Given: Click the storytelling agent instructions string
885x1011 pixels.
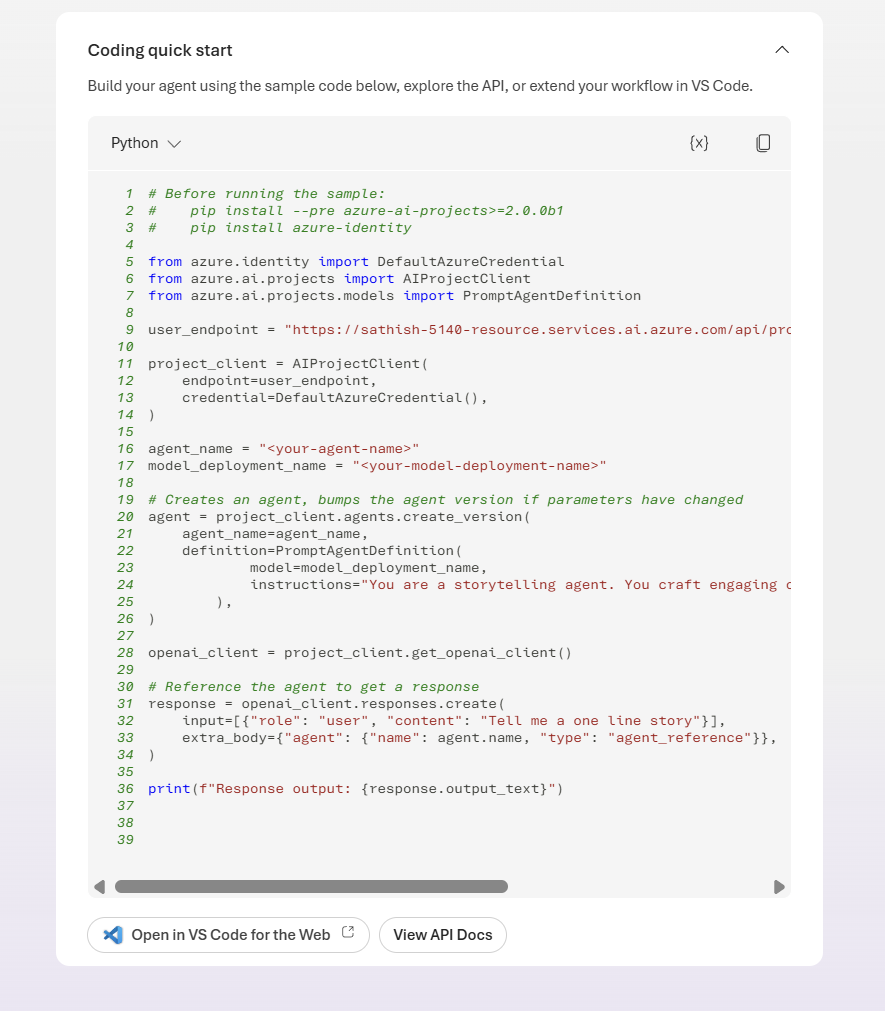Looking at the screenshot, I should point(576,585).
